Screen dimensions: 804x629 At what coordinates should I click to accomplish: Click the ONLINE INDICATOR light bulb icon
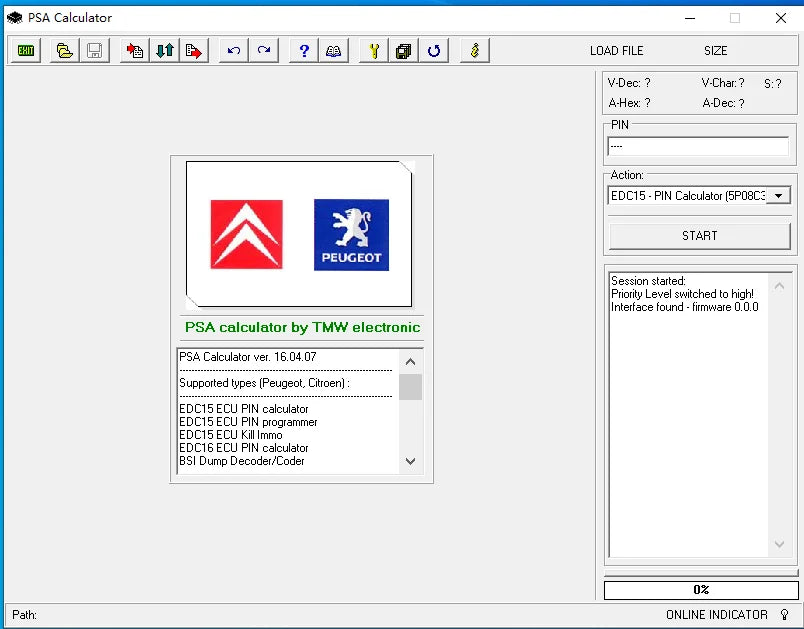tap(785, 614)
